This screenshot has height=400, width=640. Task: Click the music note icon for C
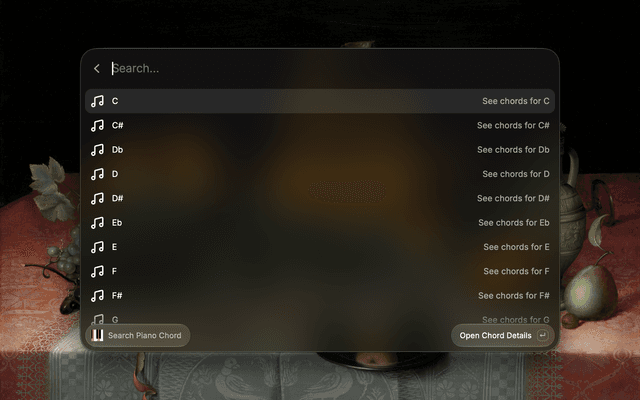(x=97, y=101)
